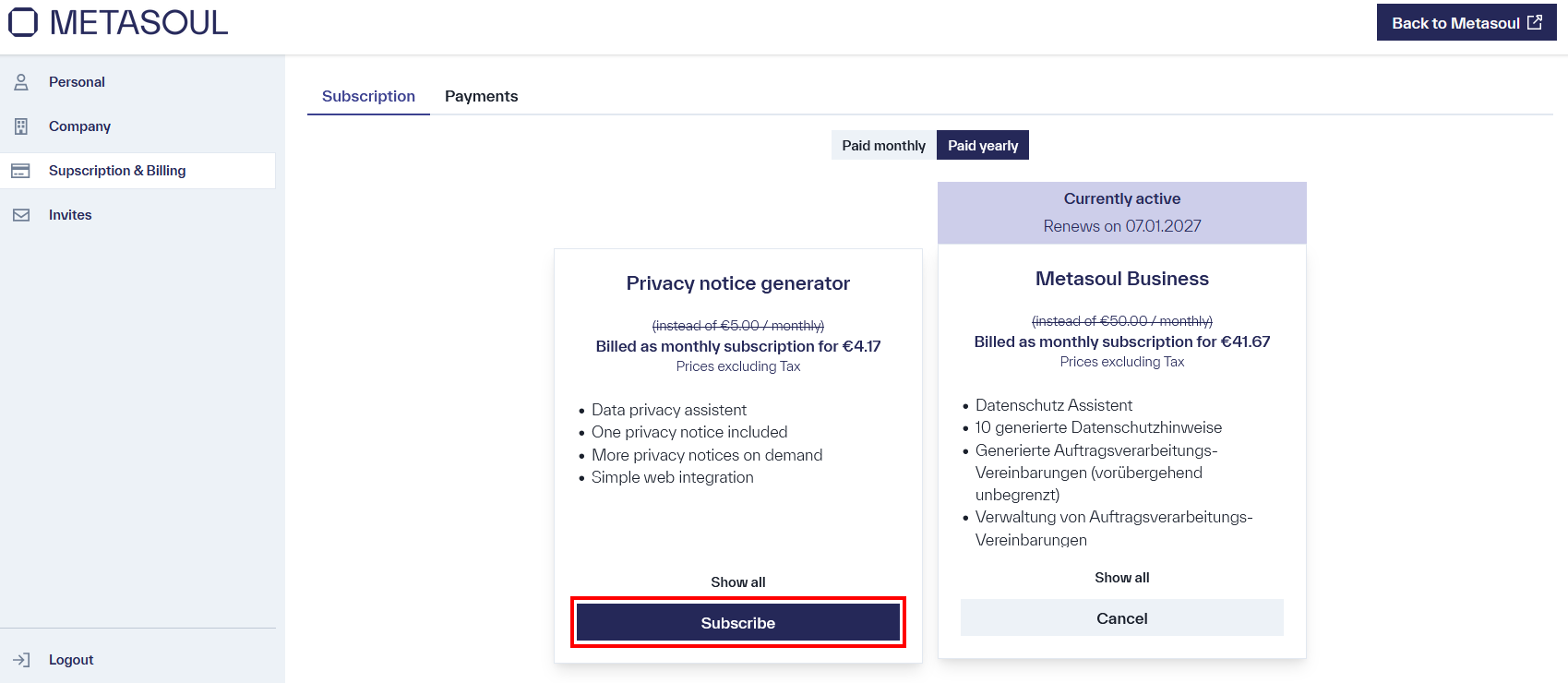1568x683 pixels.
Task: Keep billing on Paid yearly
Action: pos(982,145)
